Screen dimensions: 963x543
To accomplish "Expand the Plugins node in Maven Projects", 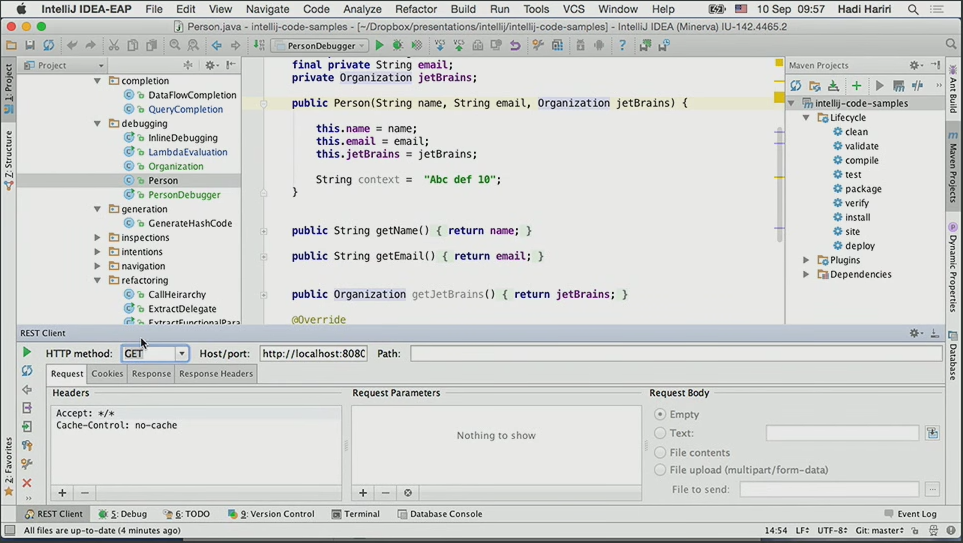I will click(x=806, y=260).
